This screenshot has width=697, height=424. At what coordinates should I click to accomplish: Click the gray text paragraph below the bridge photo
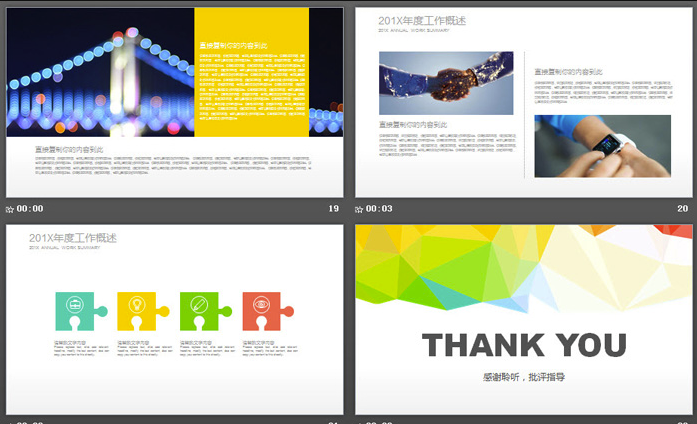170,165
